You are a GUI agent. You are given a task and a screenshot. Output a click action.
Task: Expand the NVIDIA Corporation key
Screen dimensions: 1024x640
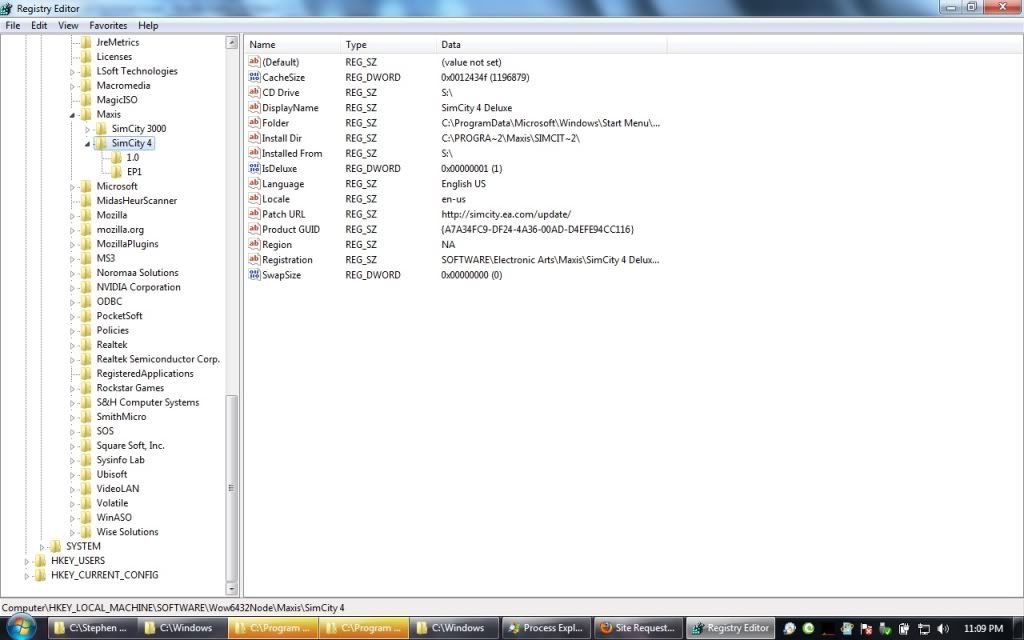72,287
